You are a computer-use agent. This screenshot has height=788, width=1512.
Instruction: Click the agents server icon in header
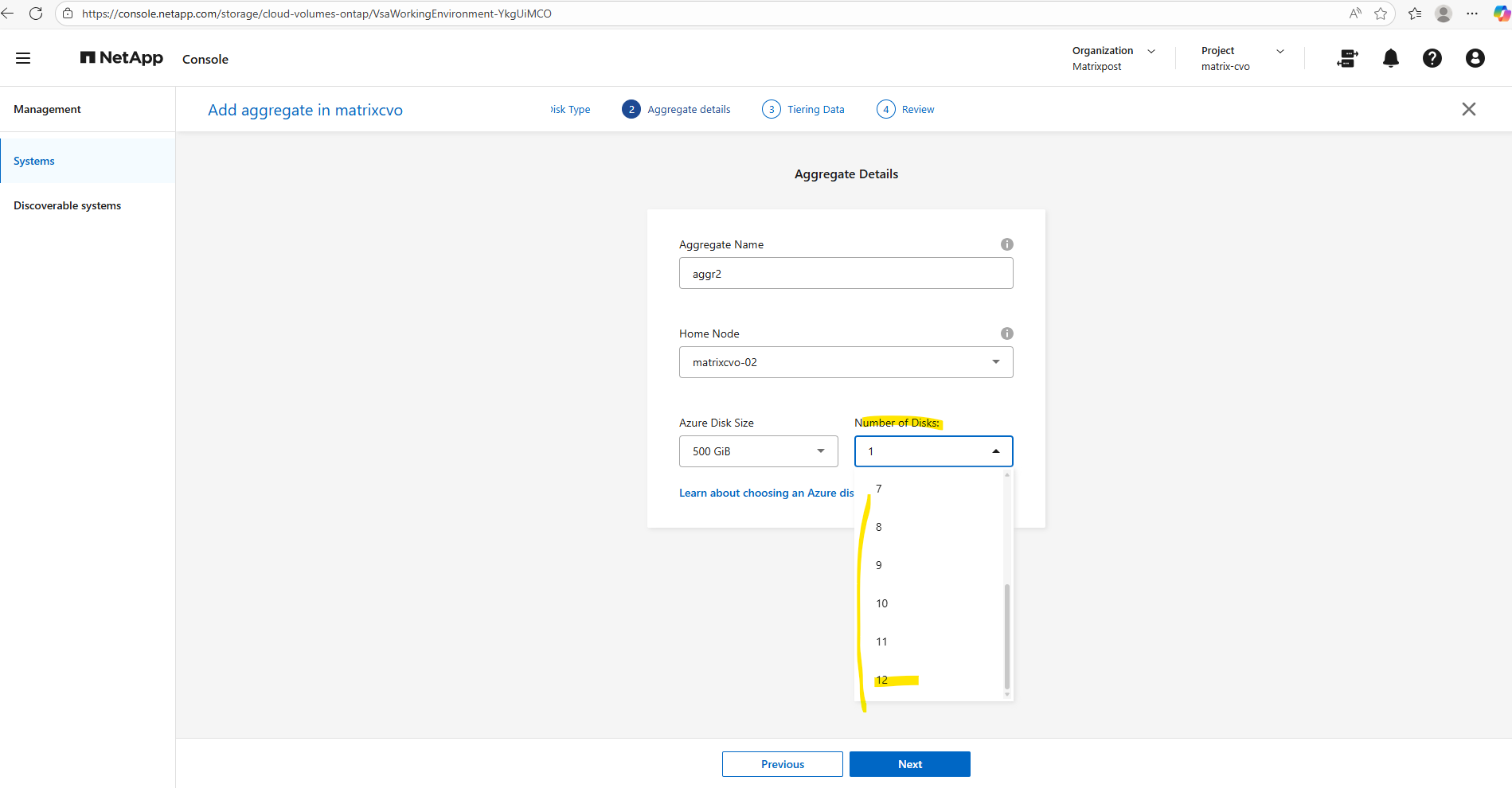pyautogui.click(x=1347, y=58)
